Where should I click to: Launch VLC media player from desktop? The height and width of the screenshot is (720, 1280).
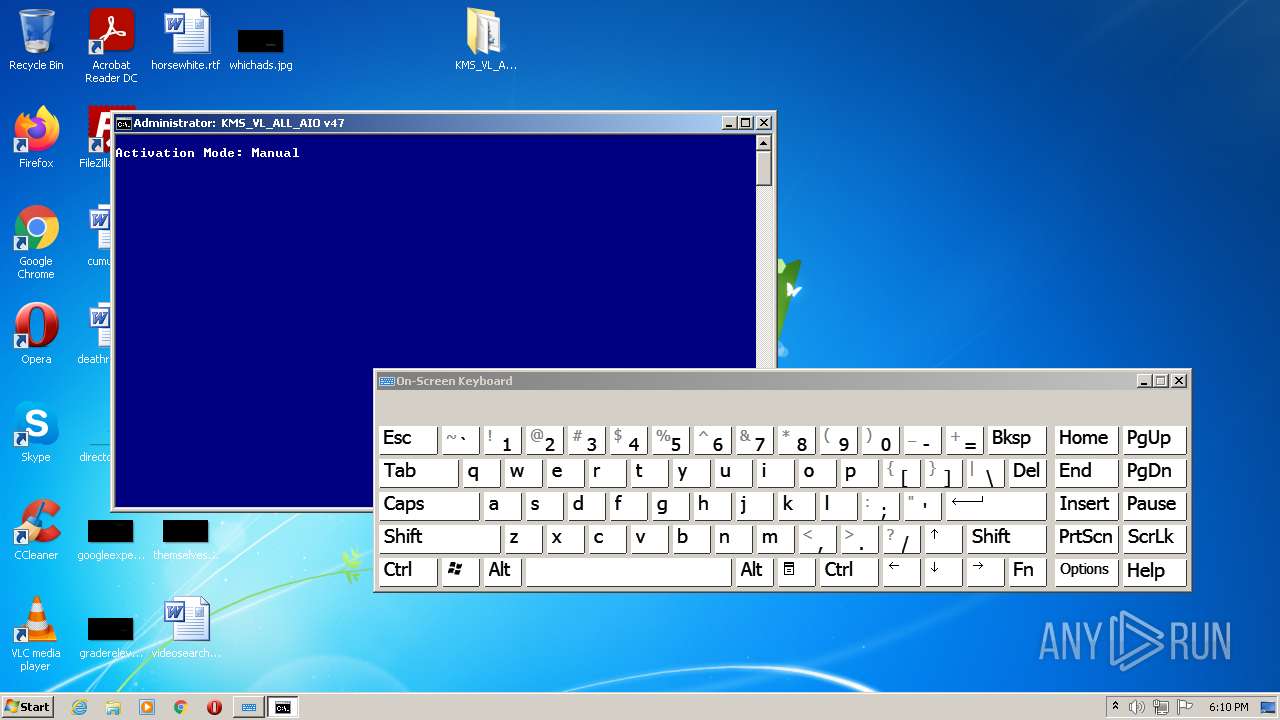click(36, 635)
